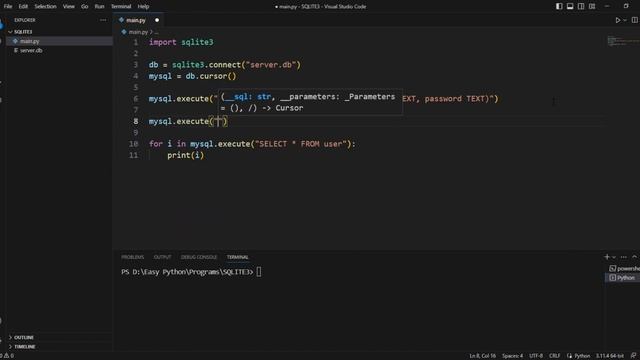640x360 pixels.
Task: Close the unsaved main.py tab dot
Action: (x=157, y=20)
